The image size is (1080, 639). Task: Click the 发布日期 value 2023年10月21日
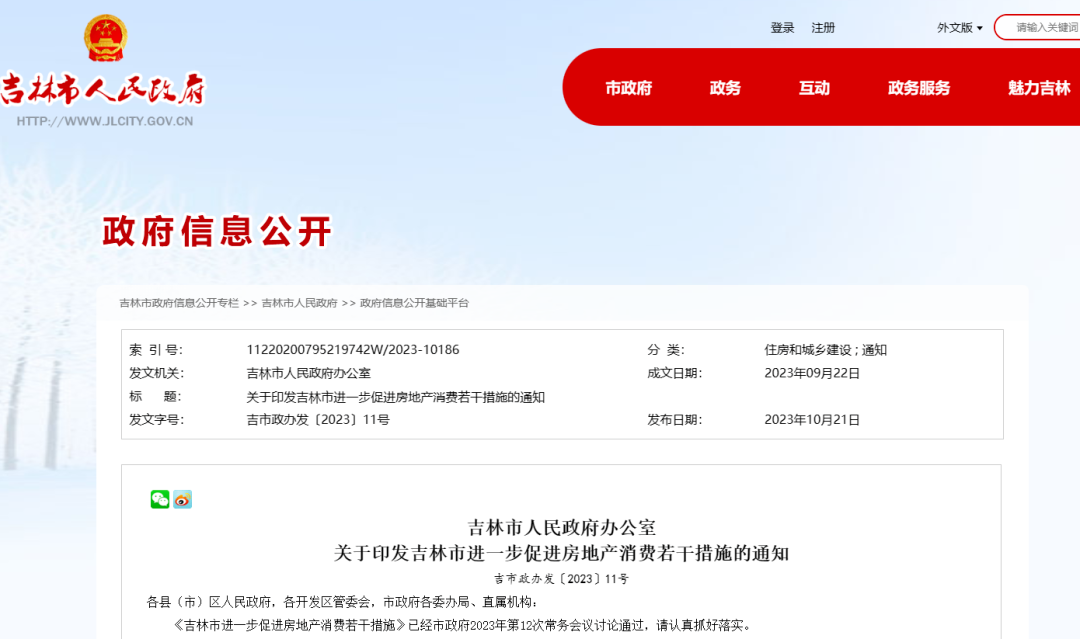(x=812, y=420)
